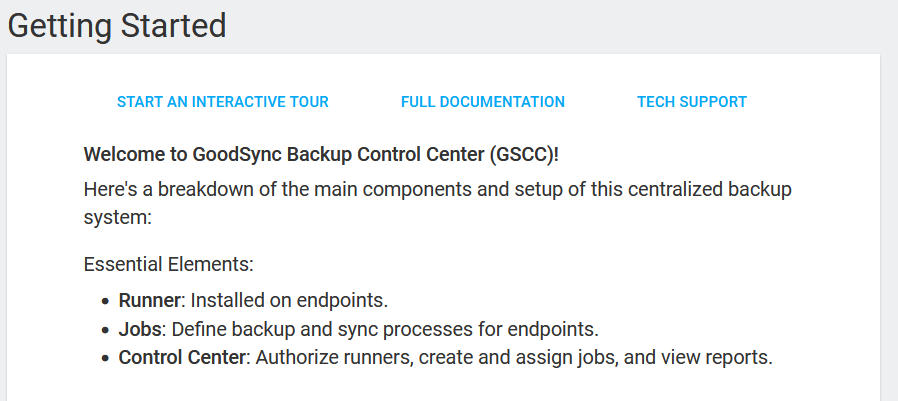Click the bold Runner term
The width and height of the screenshot is (898, 401).
click(150, 300)
